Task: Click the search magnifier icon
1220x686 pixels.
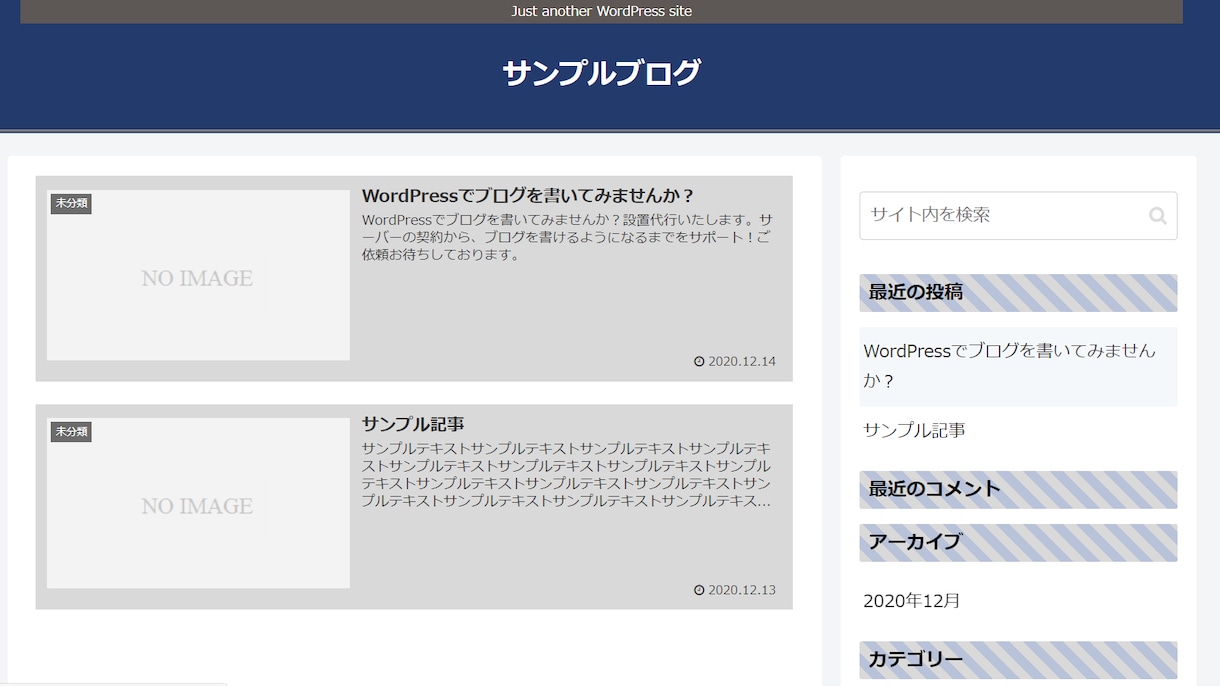Action: 1157,215
